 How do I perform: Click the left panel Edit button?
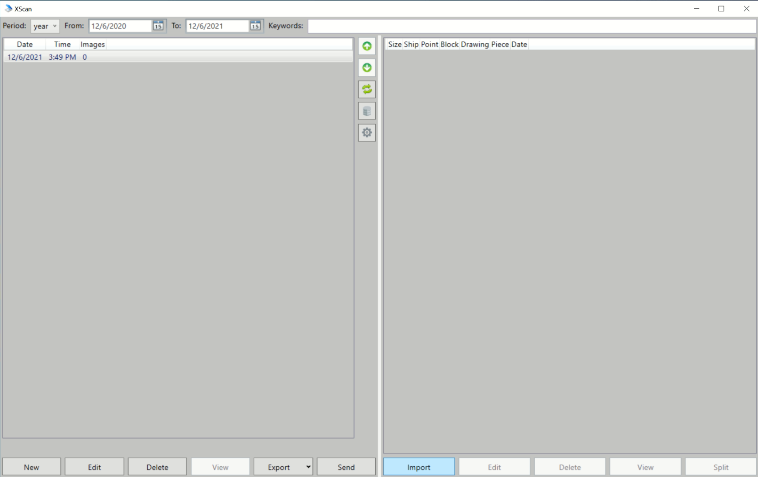click(x=94, y=467)
